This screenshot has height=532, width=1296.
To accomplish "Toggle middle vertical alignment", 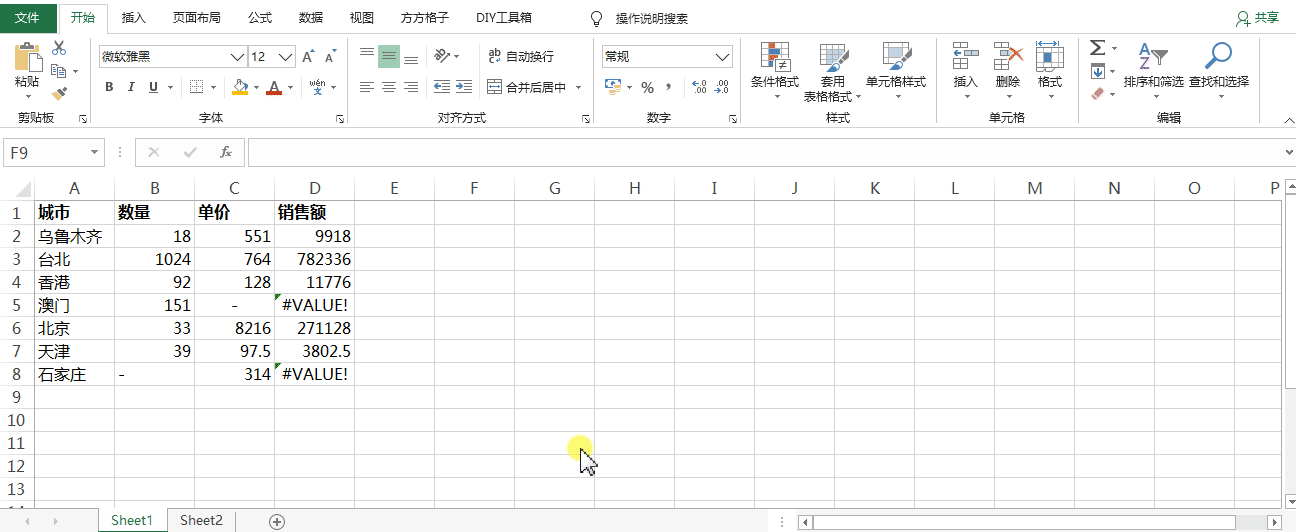I will point(389,57).
